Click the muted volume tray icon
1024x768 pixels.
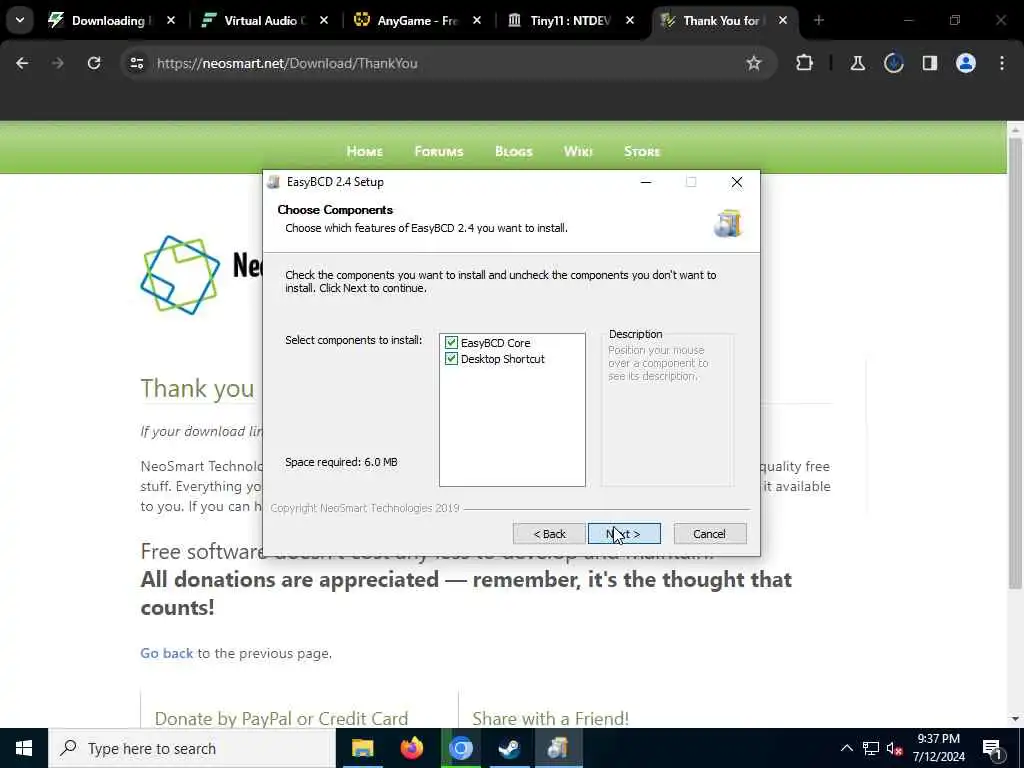(894, 748)
